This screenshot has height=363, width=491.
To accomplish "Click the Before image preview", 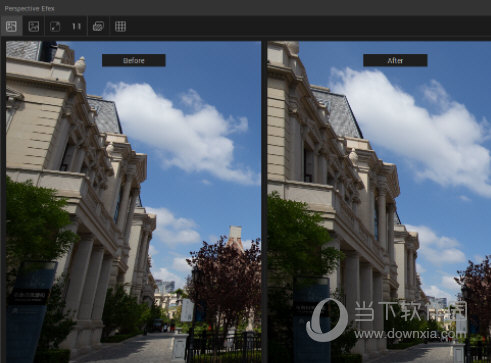I will point(133,202).
